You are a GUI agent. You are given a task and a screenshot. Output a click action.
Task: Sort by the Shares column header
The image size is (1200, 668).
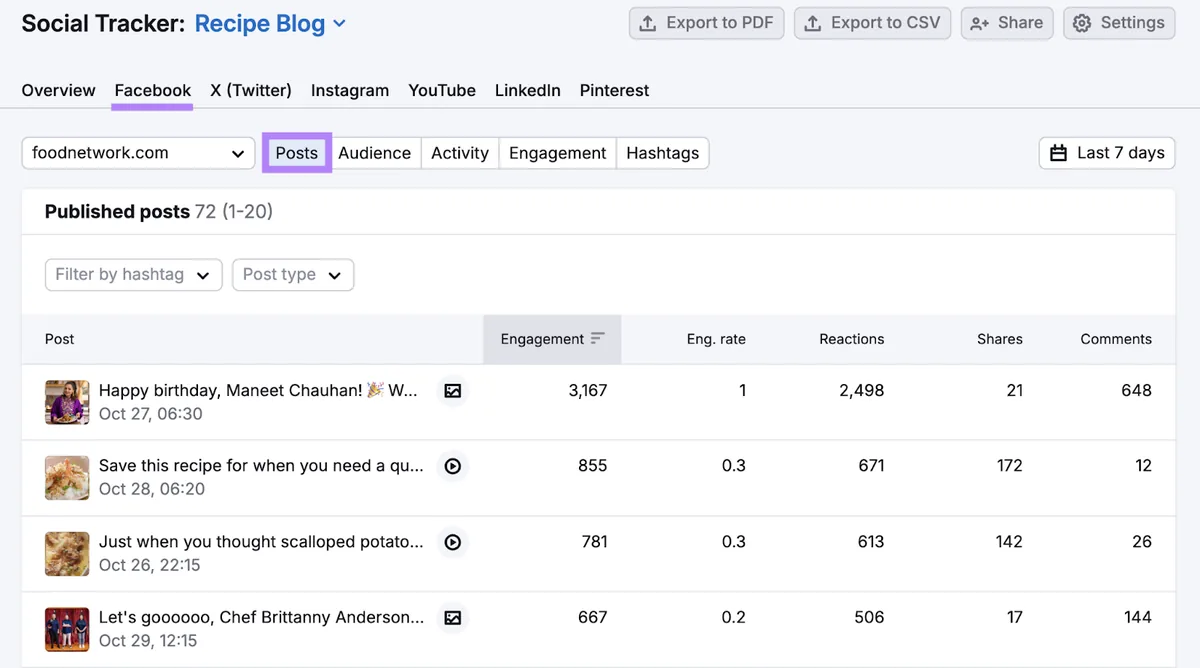1000,339
